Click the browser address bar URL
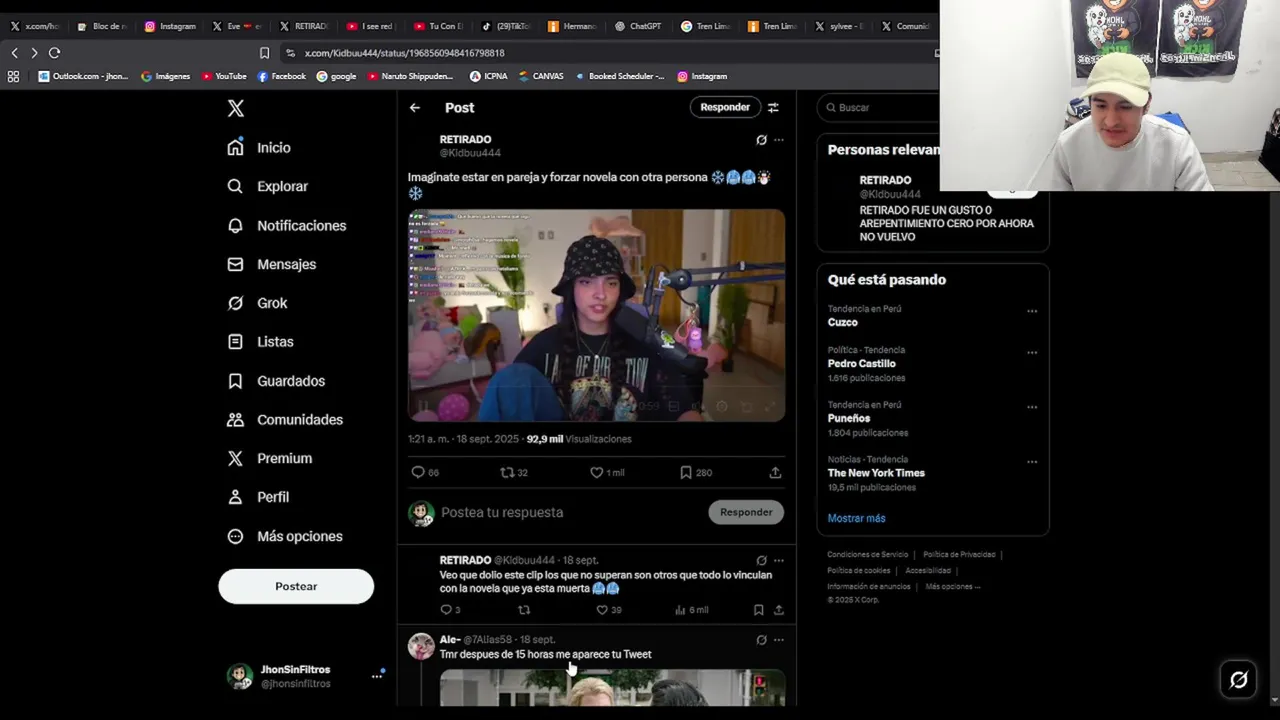The image size is (1280, 720). pos(404,53)
